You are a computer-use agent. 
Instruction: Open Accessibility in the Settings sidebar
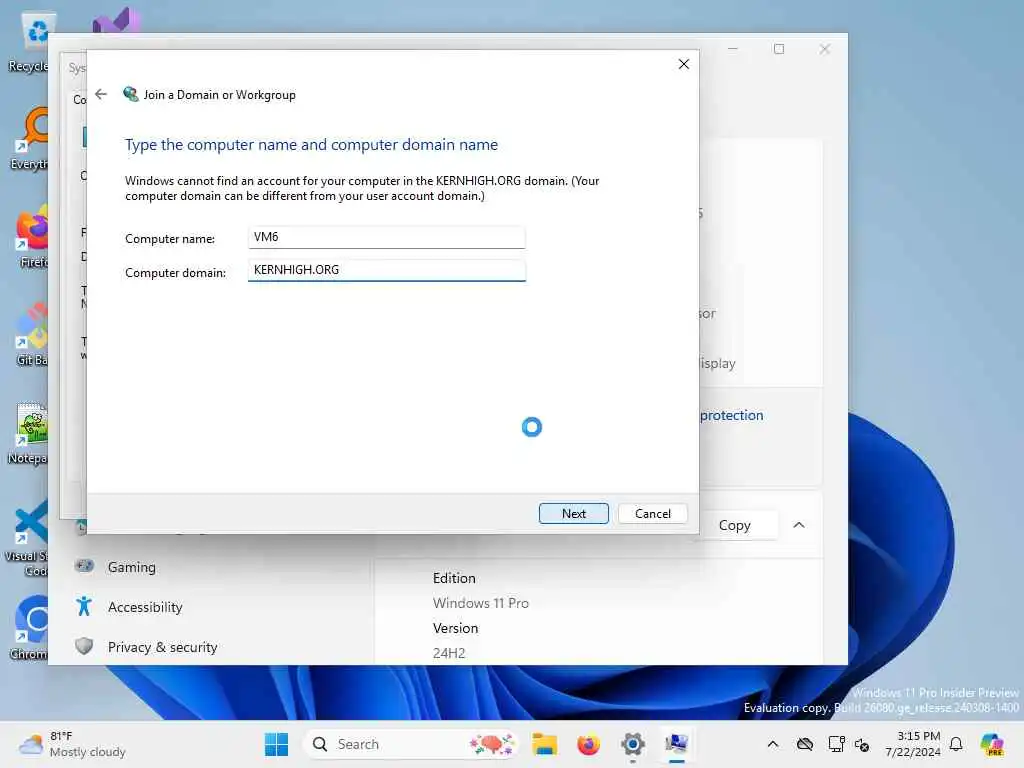point(145,607)
